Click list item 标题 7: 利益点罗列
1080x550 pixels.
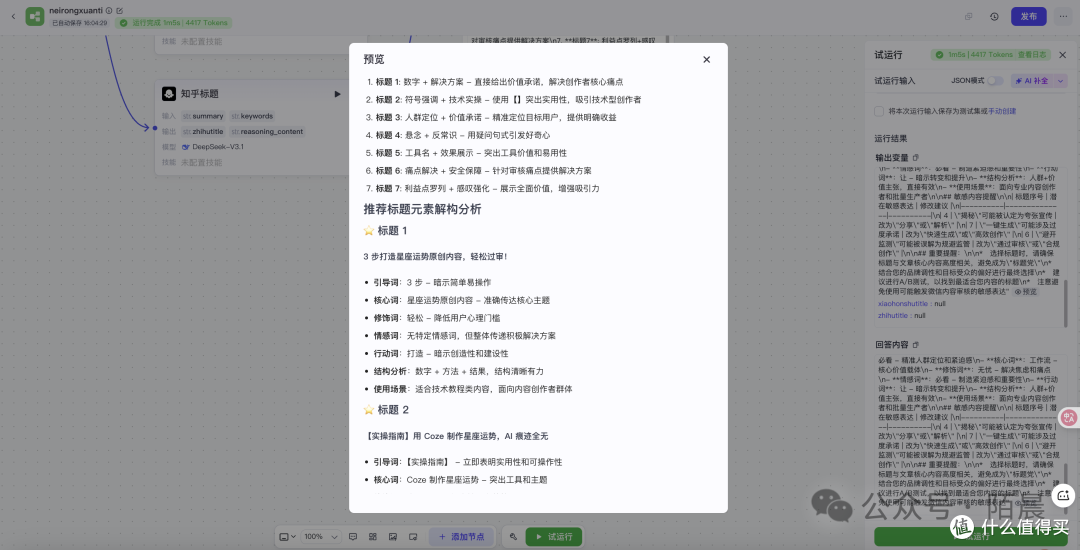tap(487, 189)
